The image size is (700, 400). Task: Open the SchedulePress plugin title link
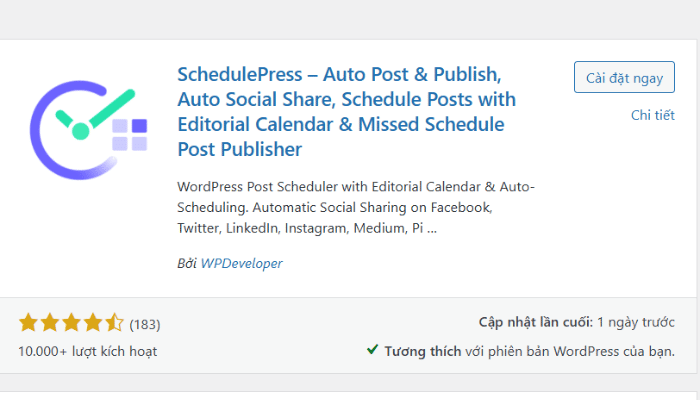tap(346, 112)
